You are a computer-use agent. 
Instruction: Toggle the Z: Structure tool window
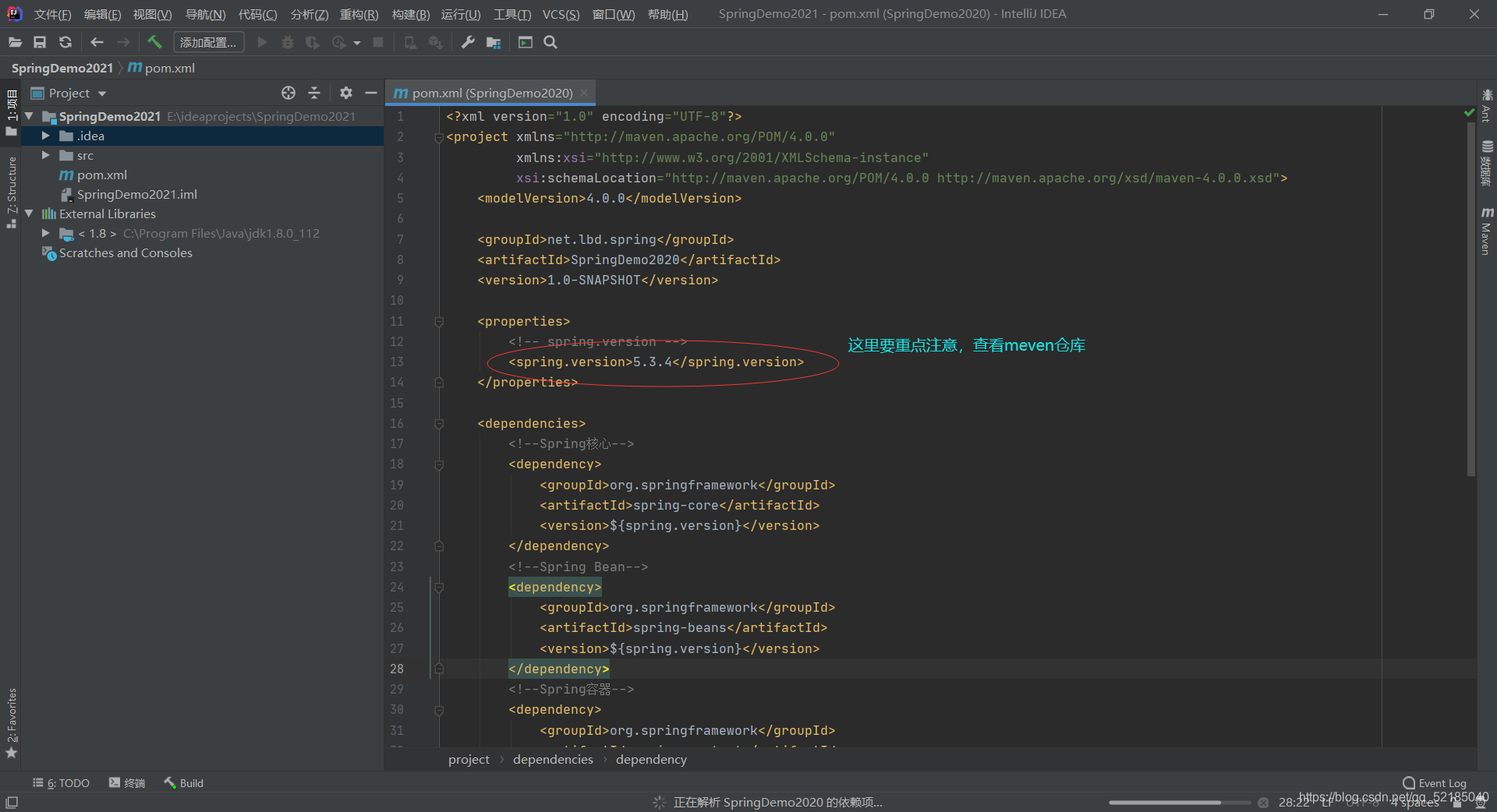click(x=11, y=192)
